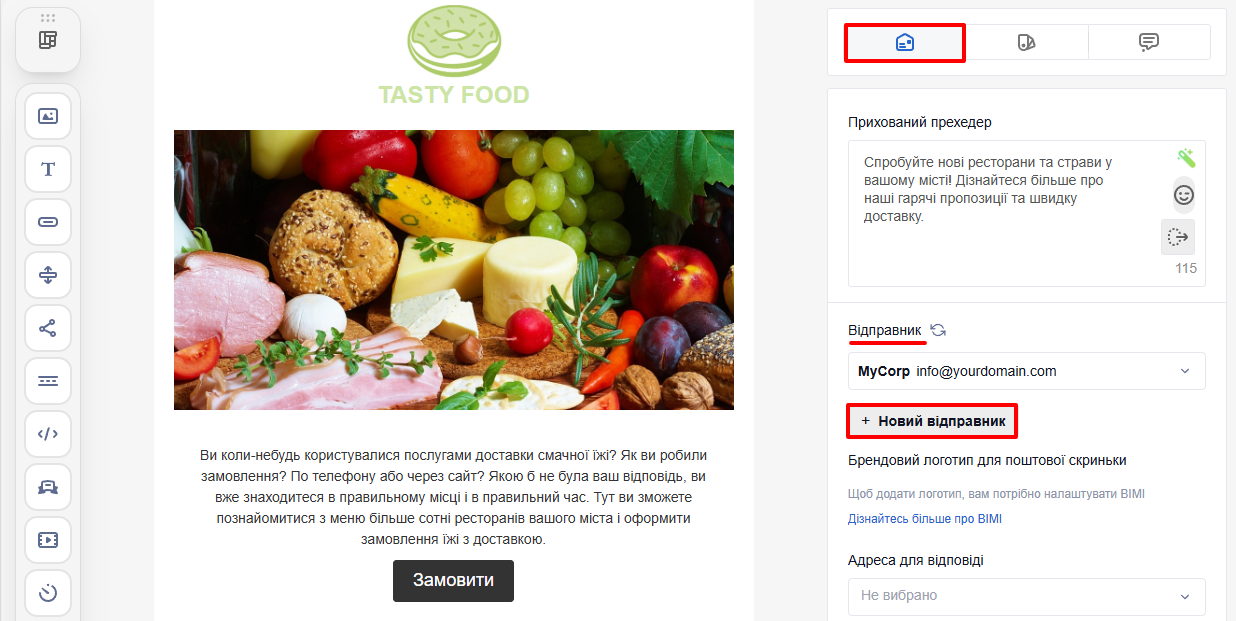
Task: Click the Новий відправник button
Action: (x=932, y=421)
